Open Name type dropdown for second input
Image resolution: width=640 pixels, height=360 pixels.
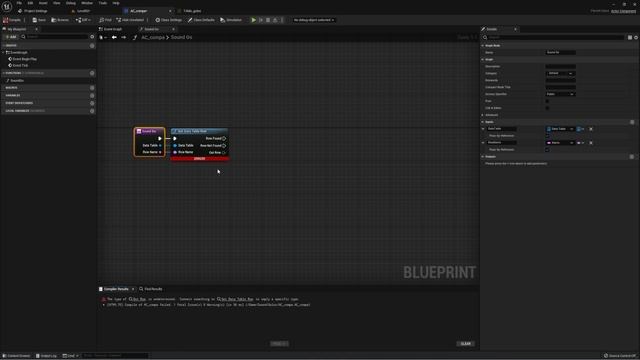coord(560,143)
